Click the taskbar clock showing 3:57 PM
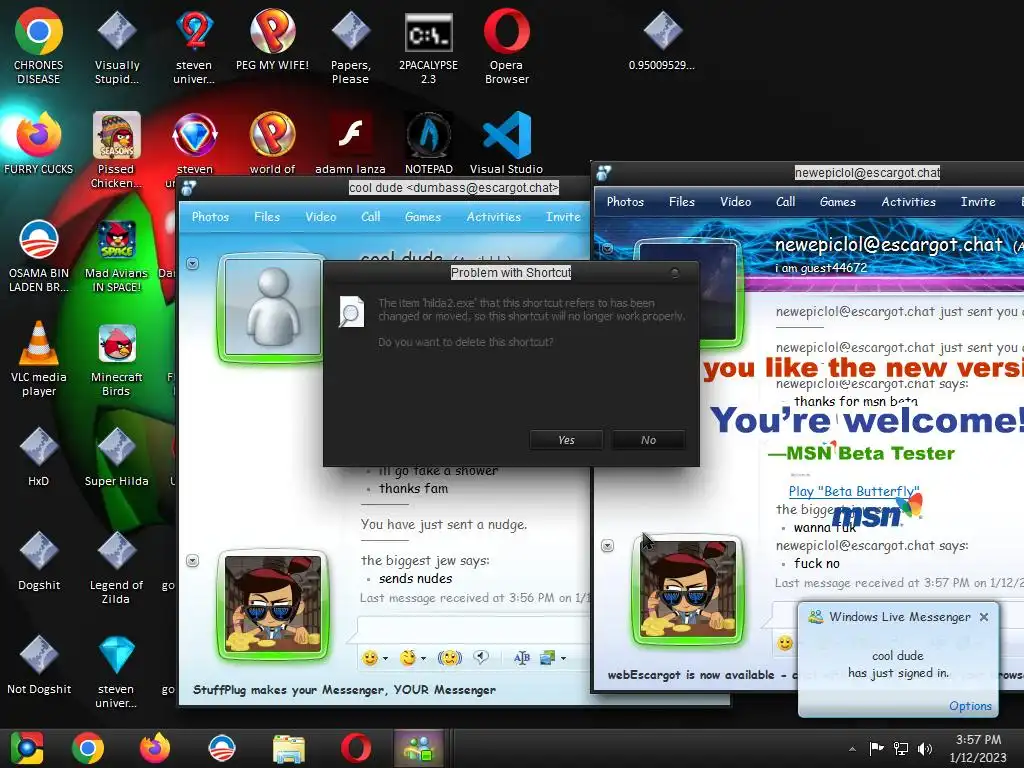Image resolution: width=1024 pixels, height=768 pixels. pyautogui.click(x=978, y=748)
